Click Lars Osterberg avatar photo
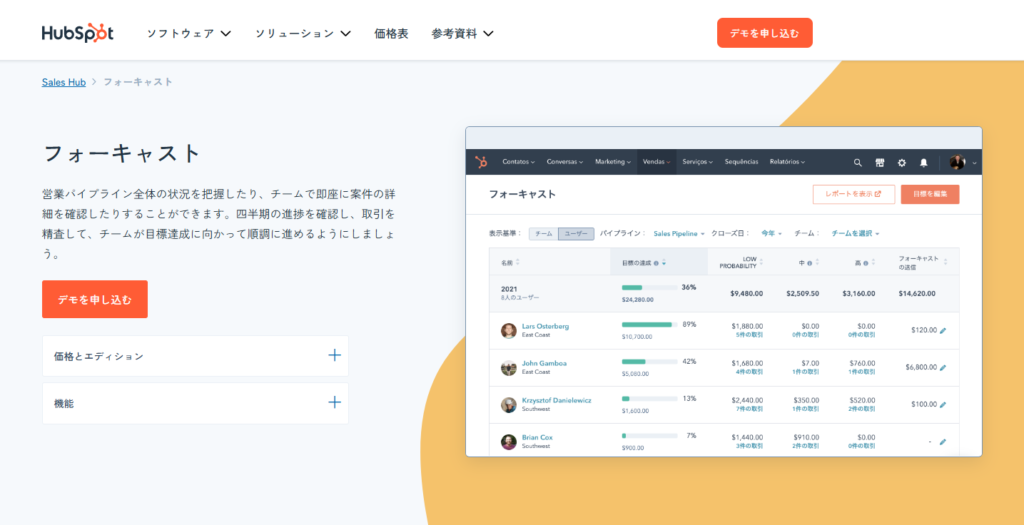The height and width of the screenshot is (525, 1024). pyautogui.click(x=509, y=330)
